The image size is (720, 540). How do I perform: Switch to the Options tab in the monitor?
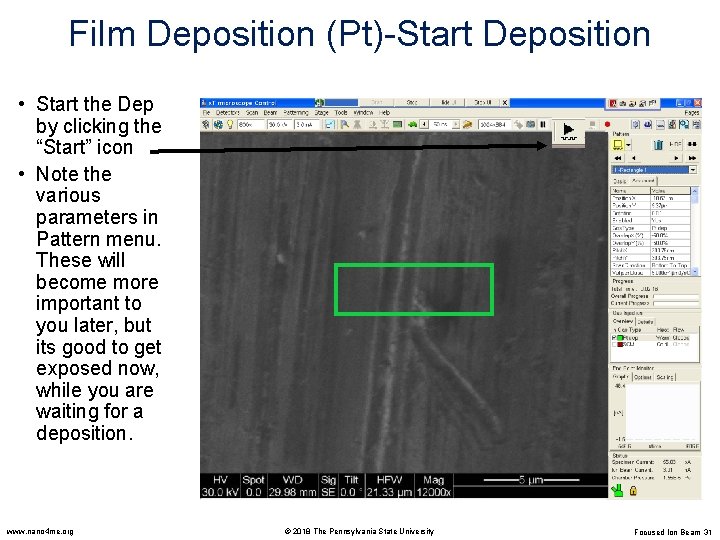tap(643, 377)
